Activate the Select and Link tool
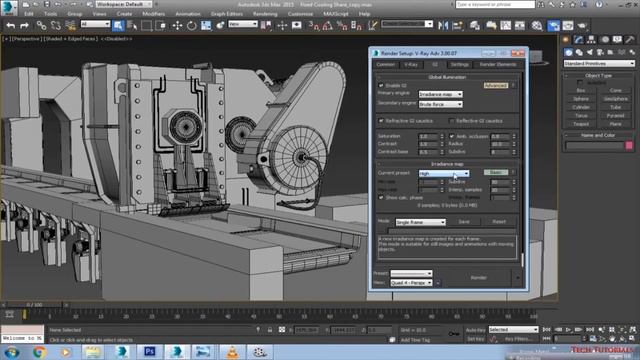The height and width of the screenshot is (360, 640). tap(41, 25)
